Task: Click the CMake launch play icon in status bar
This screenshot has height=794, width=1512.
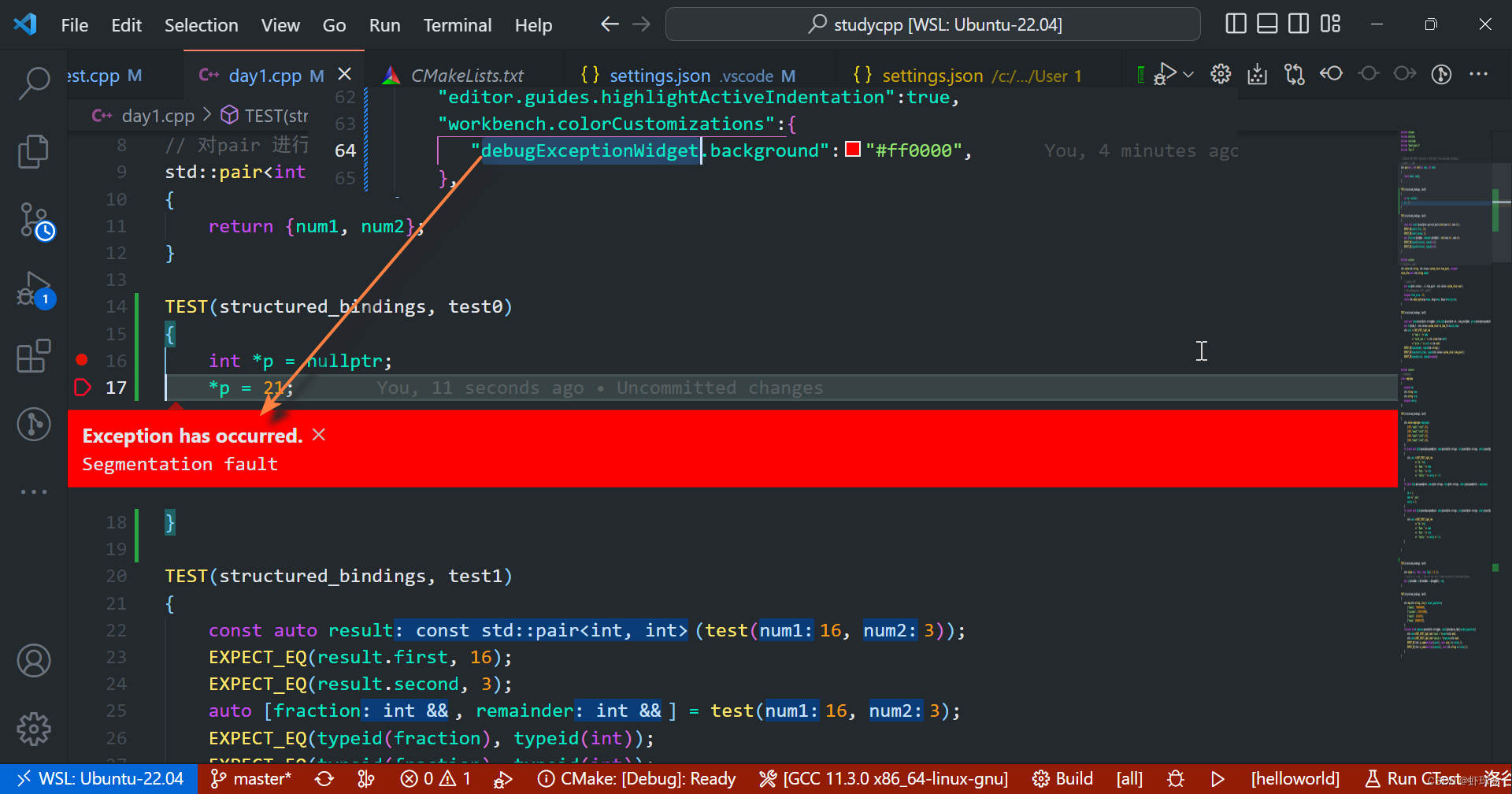Action: 1217,779
